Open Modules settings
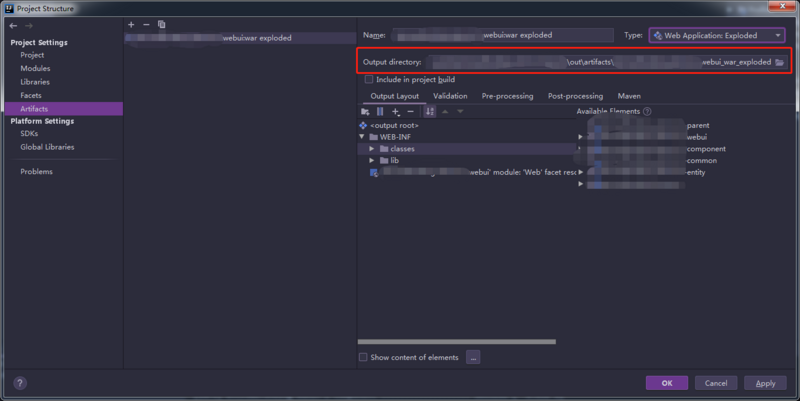The height and width of the screenshot is (401, 800). point(35,68)
